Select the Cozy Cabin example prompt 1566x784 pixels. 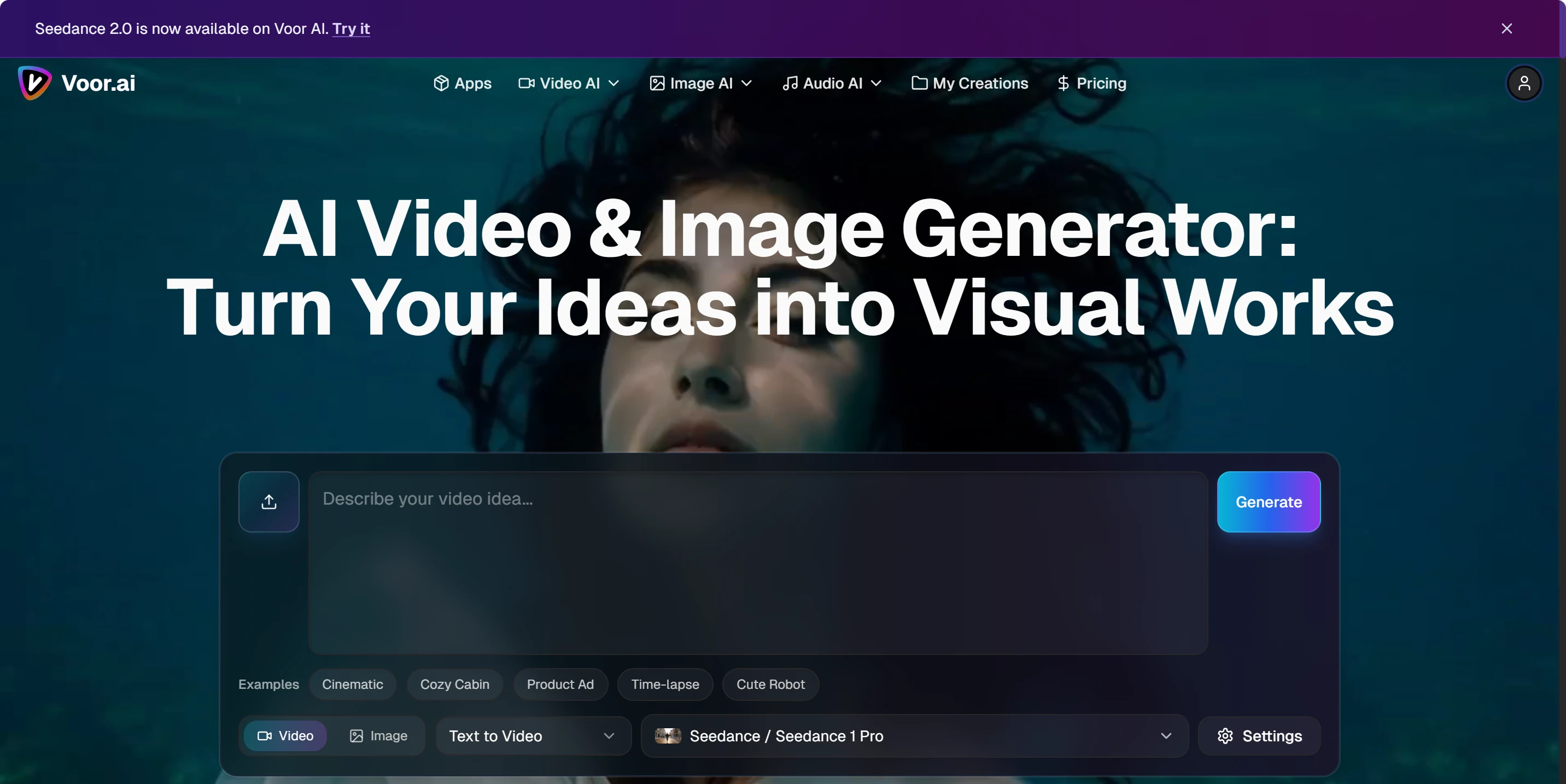coord(454,684)
